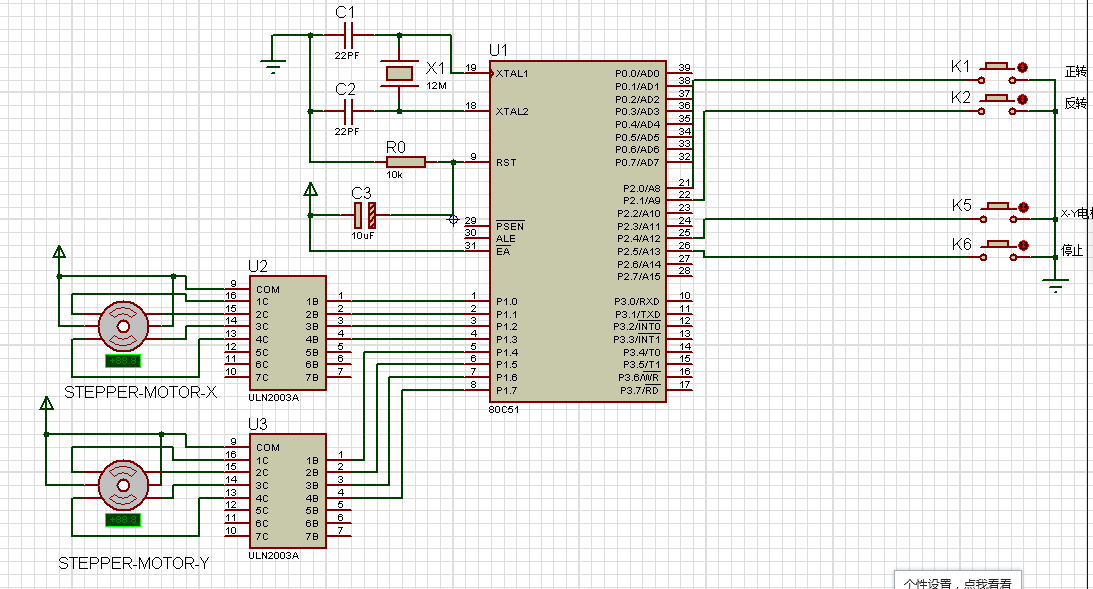1093x589 pixels.
Task: Click the ULN2003A text under U3
Action: click(273, 556)
